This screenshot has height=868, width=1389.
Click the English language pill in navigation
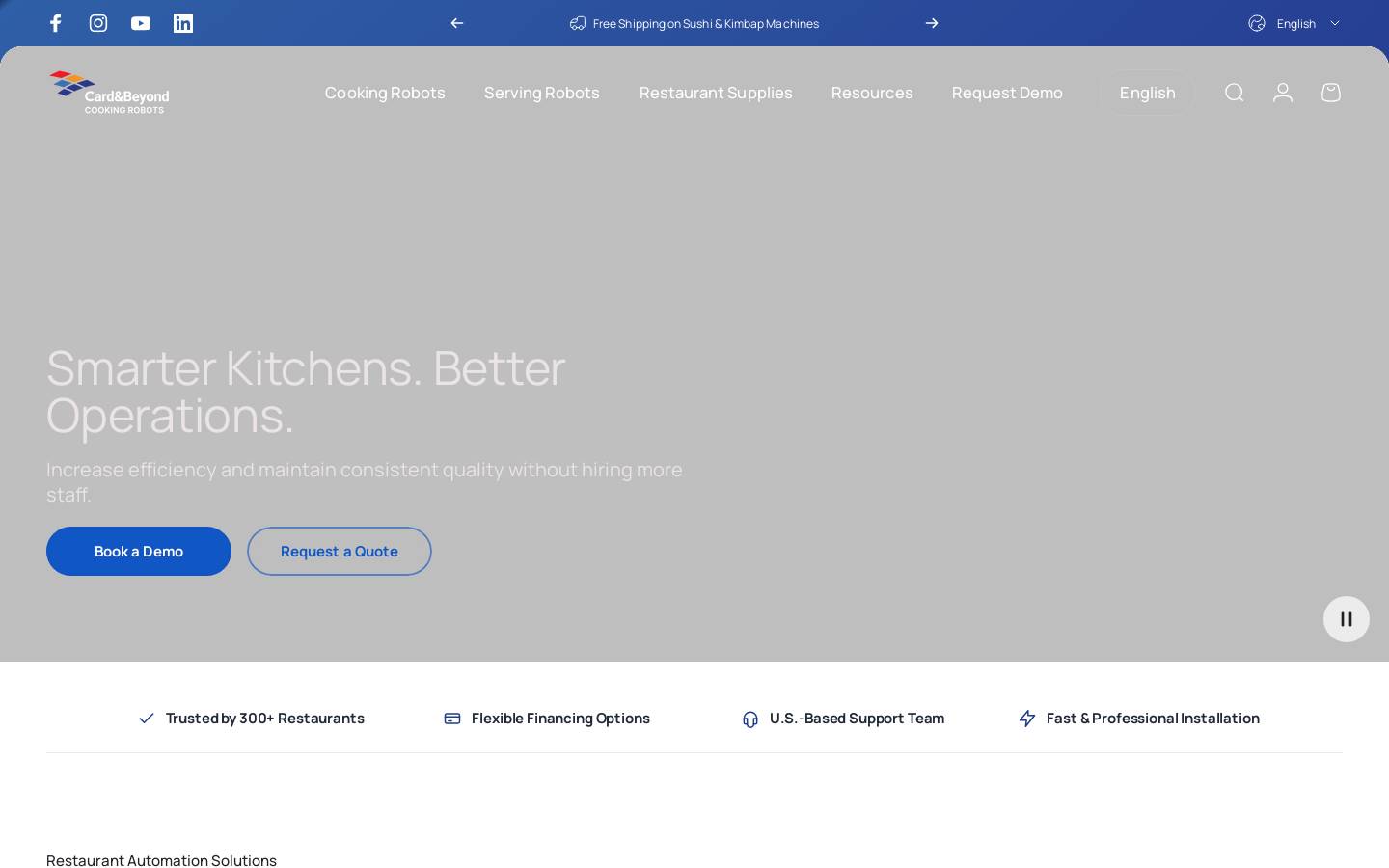click(1148, 93)
